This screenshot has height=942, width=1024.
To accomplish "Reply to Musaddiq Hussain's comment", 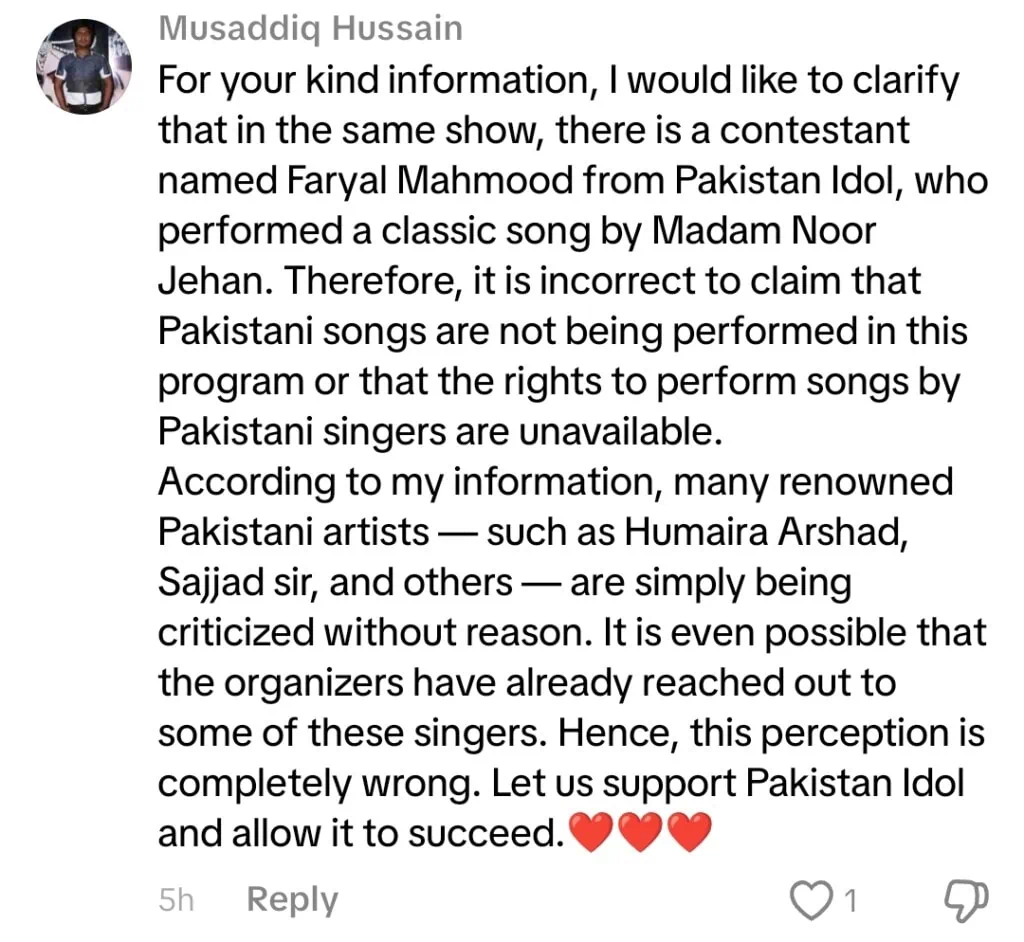I will click(292, 899).
